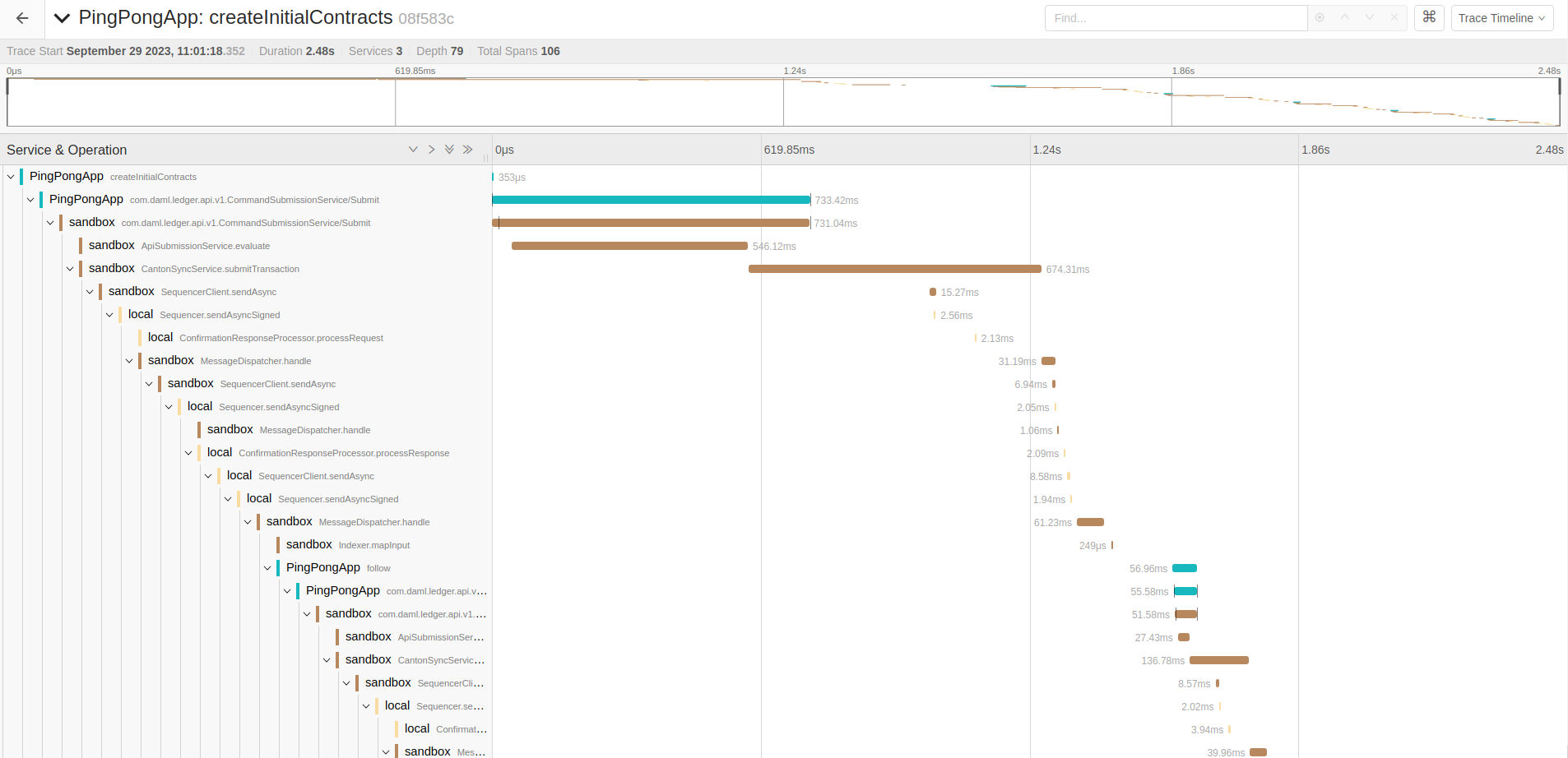Image resolution: width=1568 pixels, height=758 pixels.
Task: Select the Indexer.mapInput span row
Action: 347,544
